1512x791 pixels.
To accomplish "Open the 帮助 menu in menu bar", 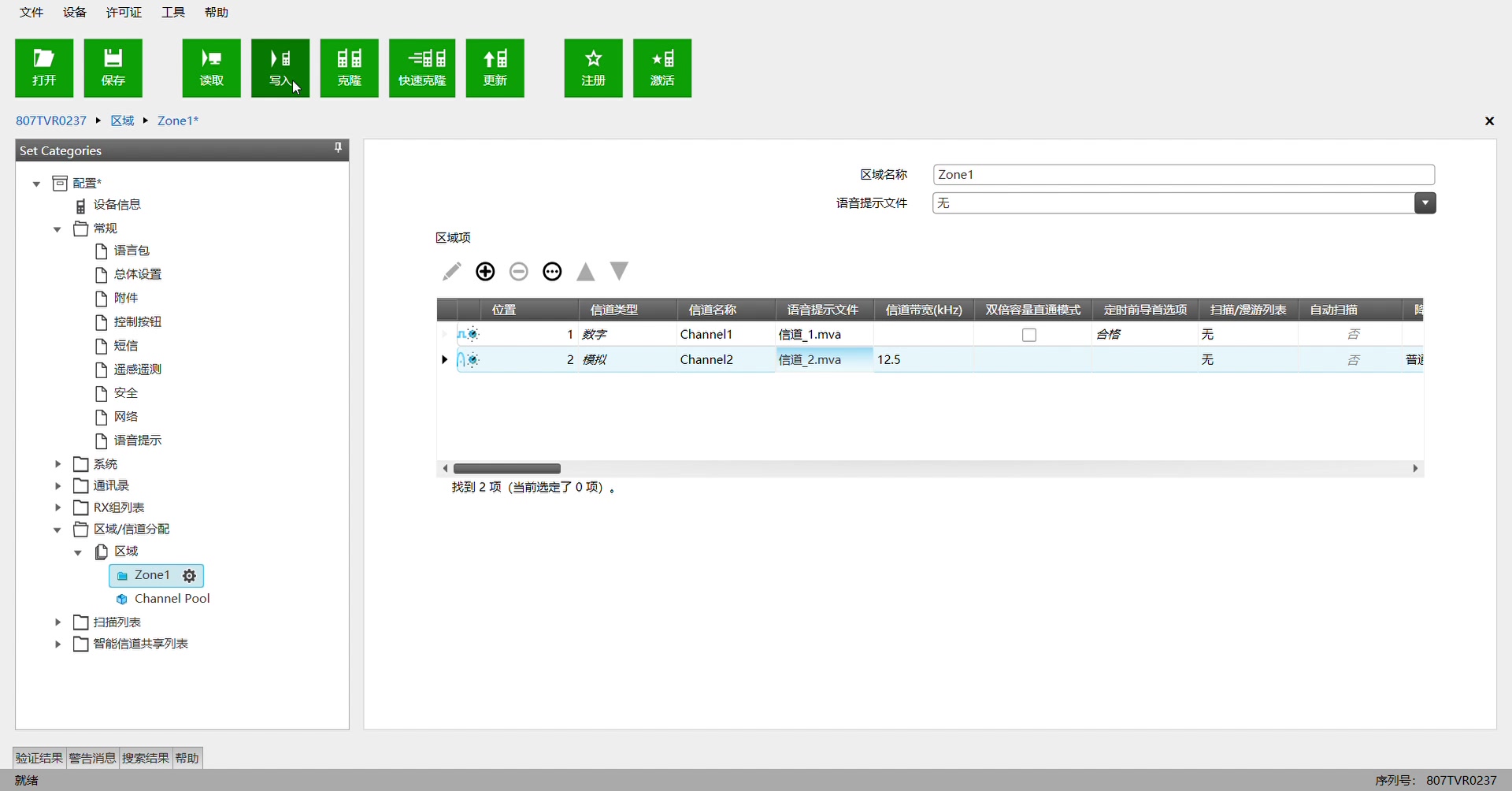I will coord(217,13).
